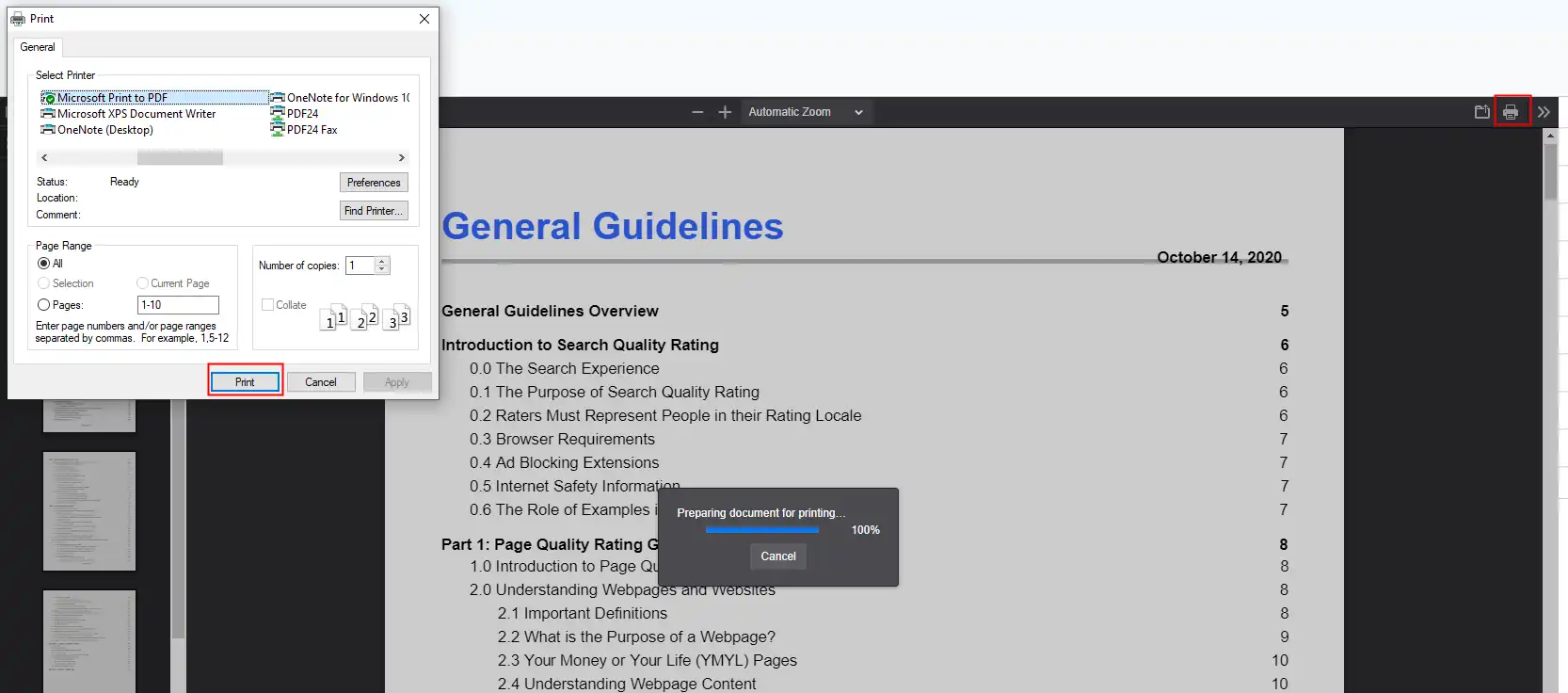The height and width of the screenshot is (693, 1568).
Task: Open printer Preferences
Action: coord(374,183)
